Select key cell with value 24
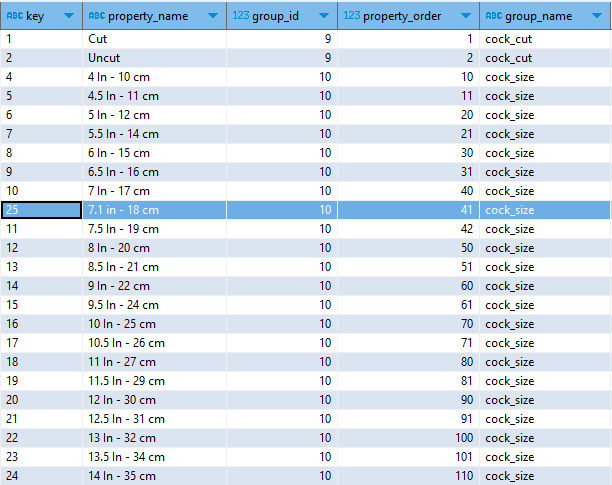 click(41, 476)
